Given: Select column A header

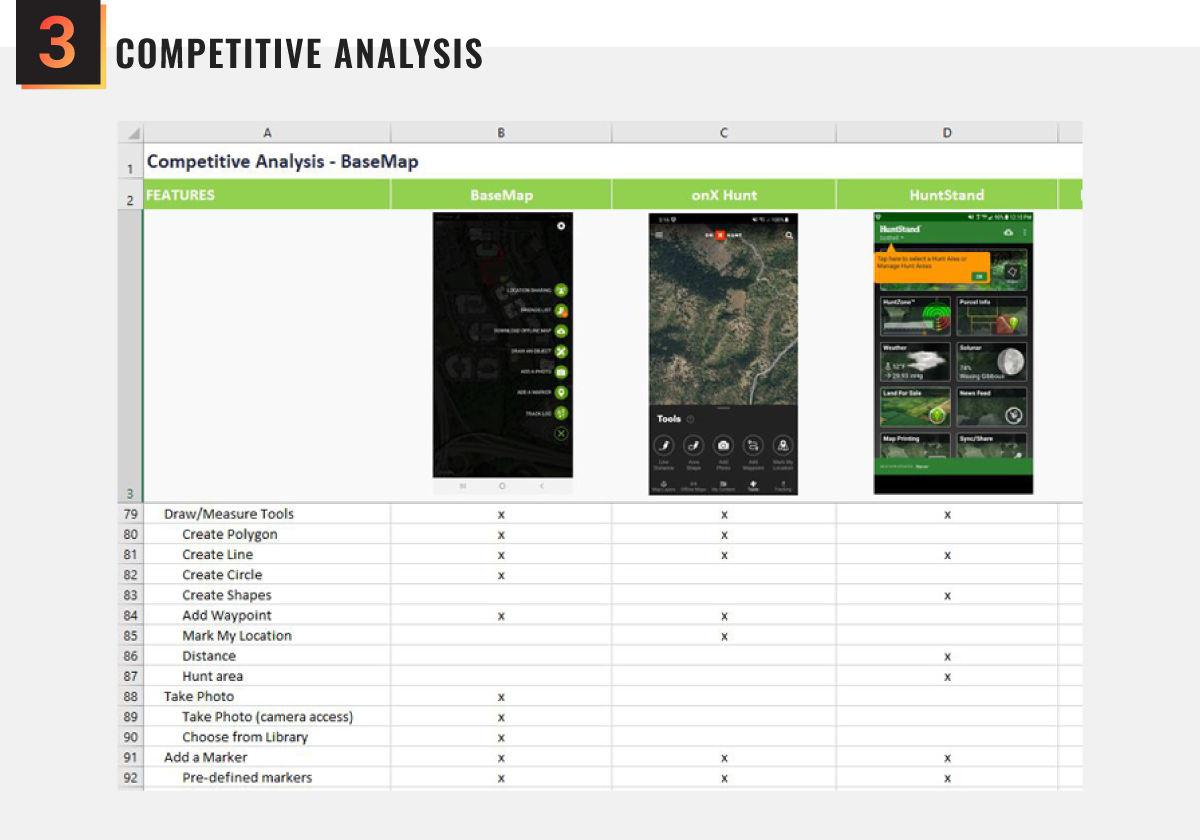Looking at the screenshot, I should coord(267,133).
